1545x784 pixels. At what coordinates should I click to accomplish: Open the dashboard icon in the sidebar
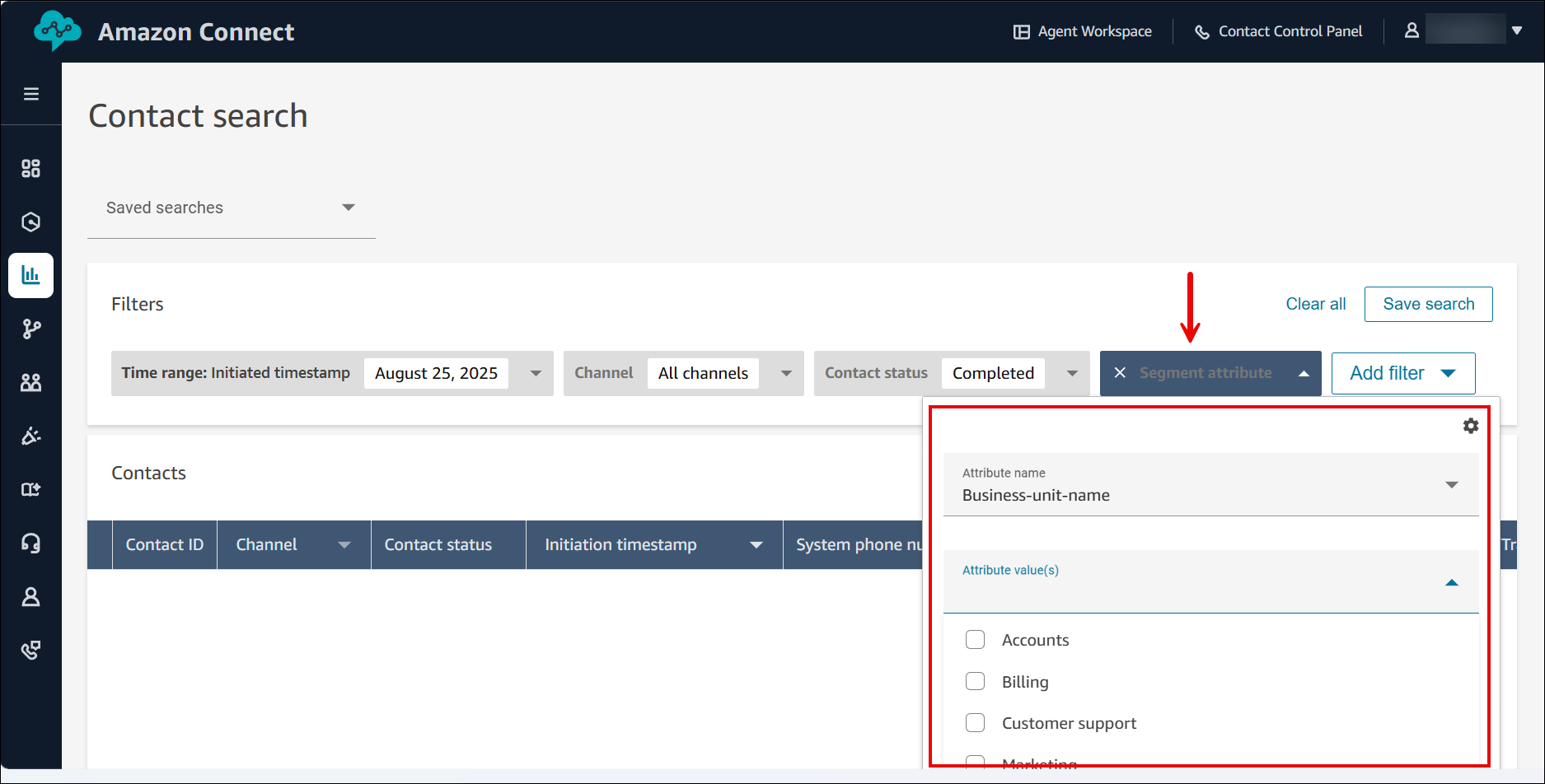tap(31, 168)
